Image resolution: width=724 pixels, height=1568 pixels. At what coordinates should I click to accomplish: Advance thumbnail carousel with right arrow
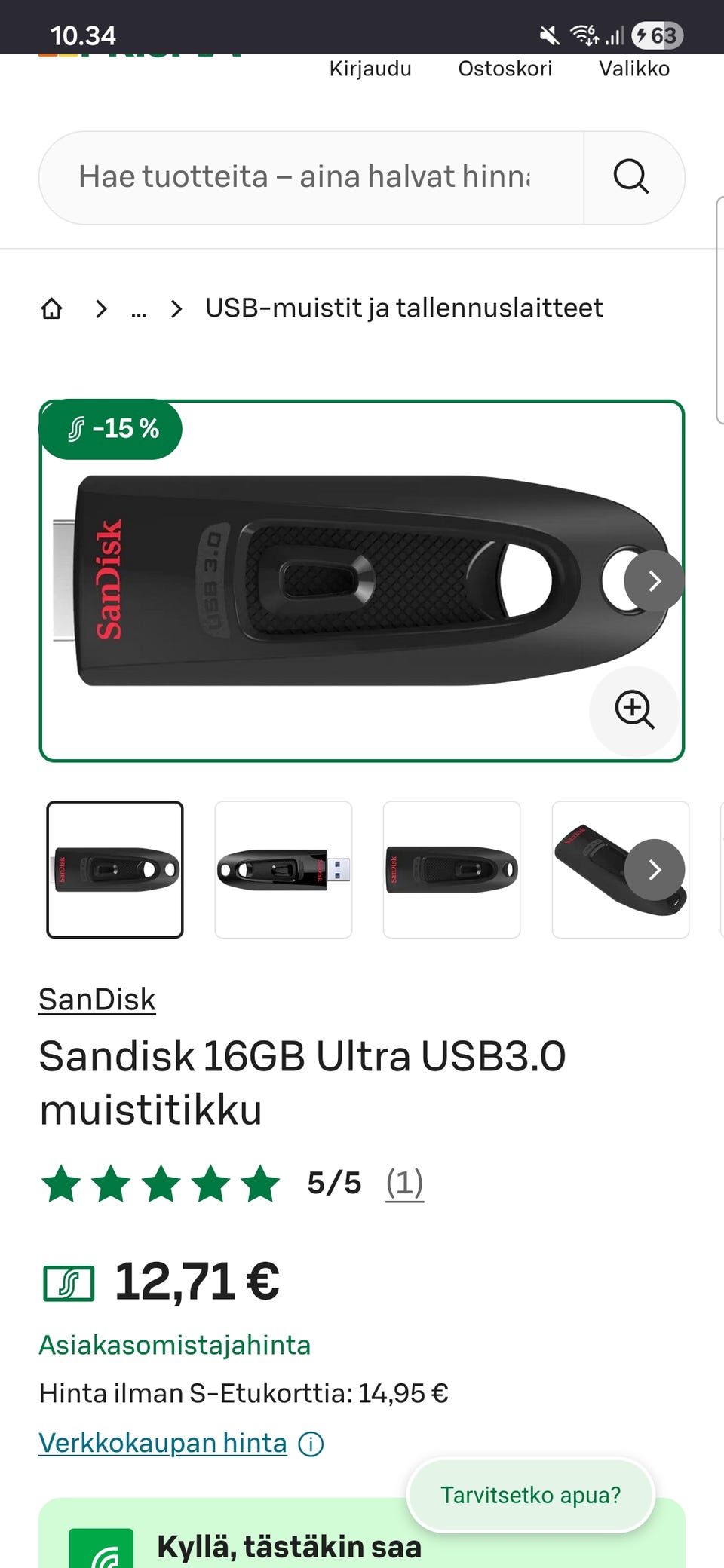click(655, 869)
